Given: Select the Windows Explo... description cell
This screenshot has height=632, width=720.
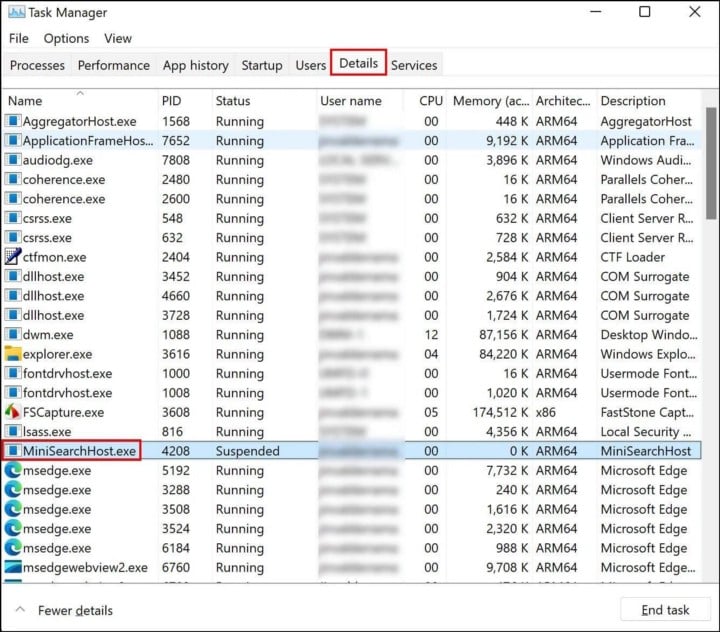Looking at the screenshot, I should [647, 354].
